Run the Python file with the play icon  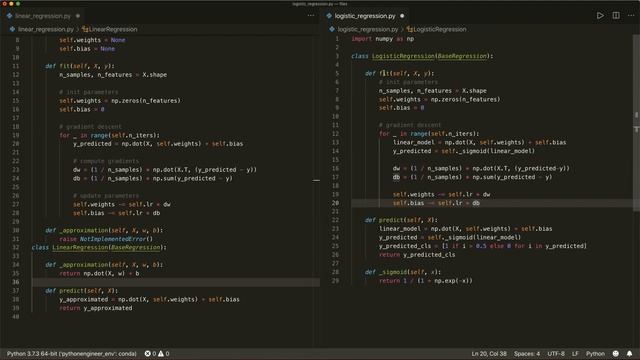coord(600,16)
